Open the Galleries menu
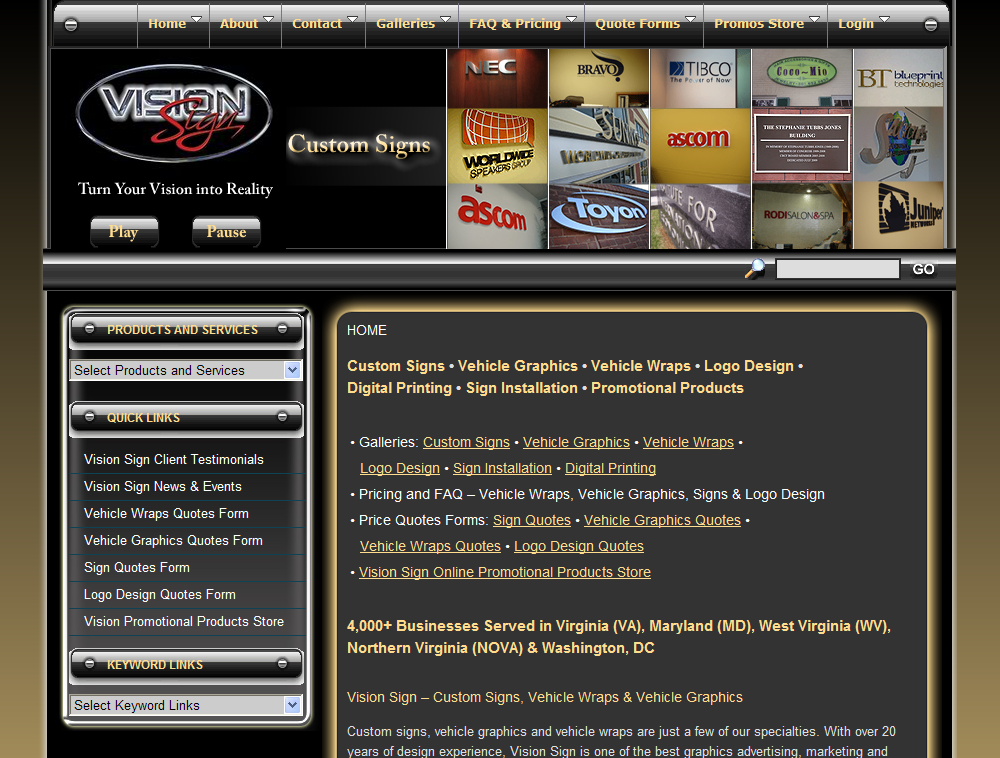 (x=413, y=23)
